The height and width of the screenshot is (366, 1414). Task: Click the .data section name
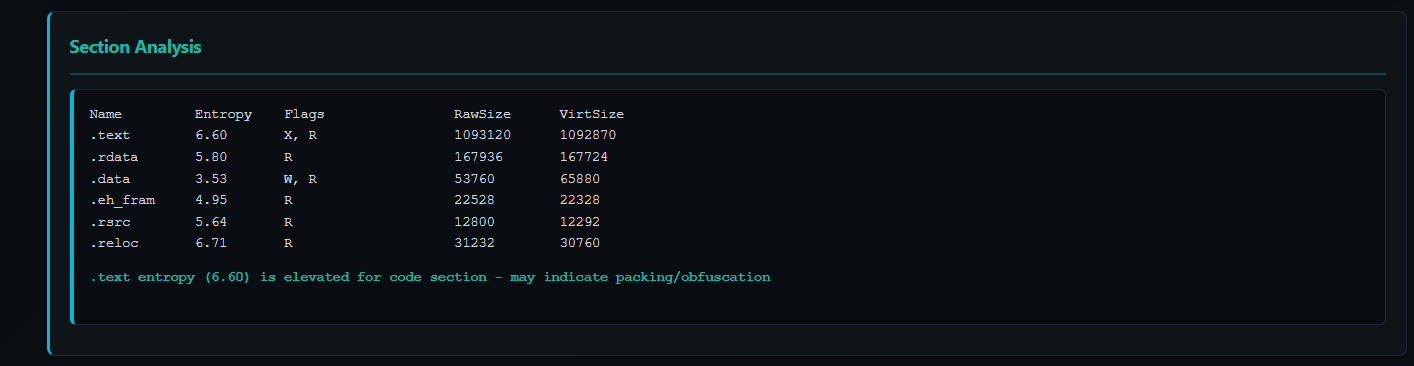110,178
